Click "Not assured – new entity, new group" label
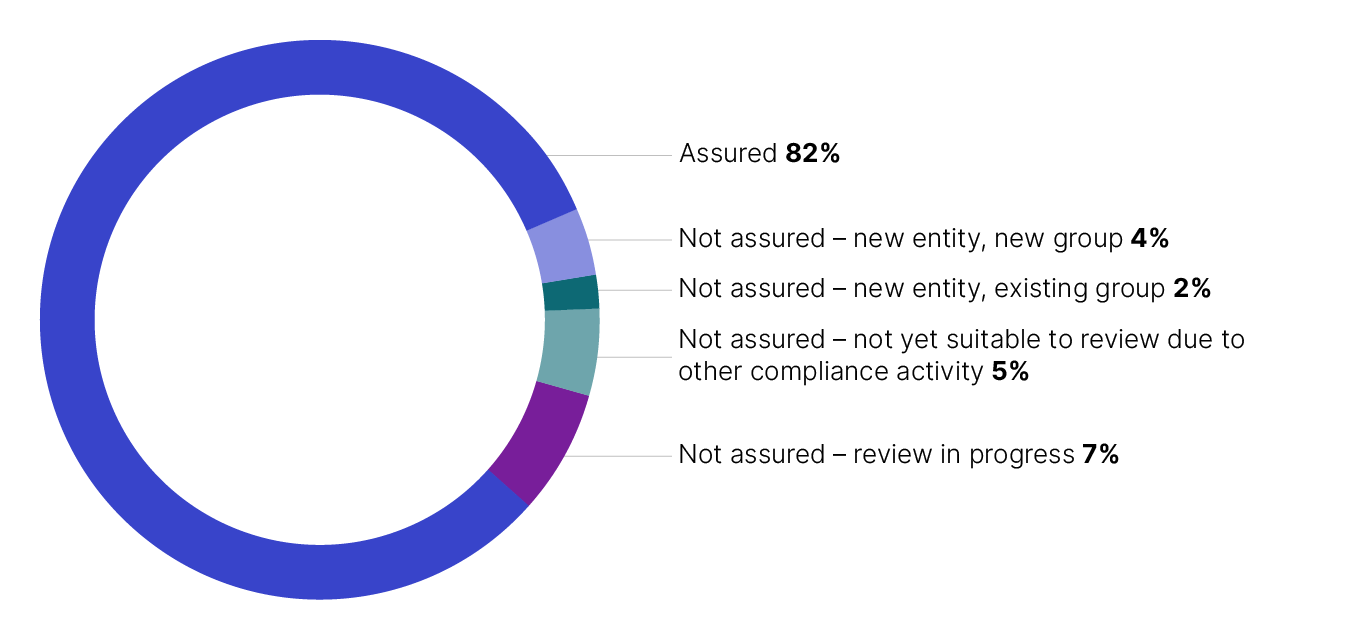The image size is (1360, 640). (x=900, y=239)
